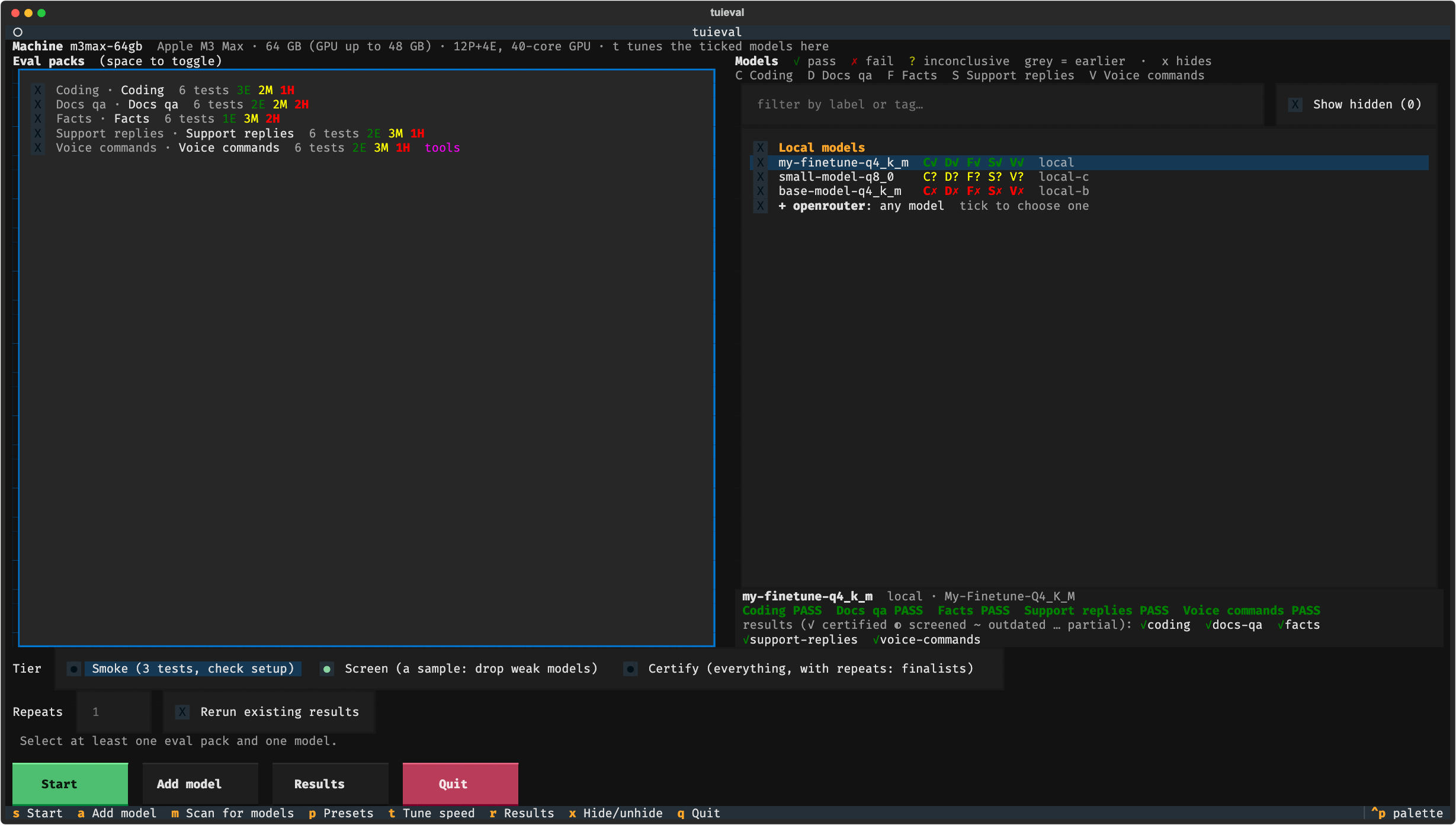The width and height of the screenshot is (1456, 825).
Task: Click 'x Hide/unhide' footer shortcut
Action: (x=615, y=813)
